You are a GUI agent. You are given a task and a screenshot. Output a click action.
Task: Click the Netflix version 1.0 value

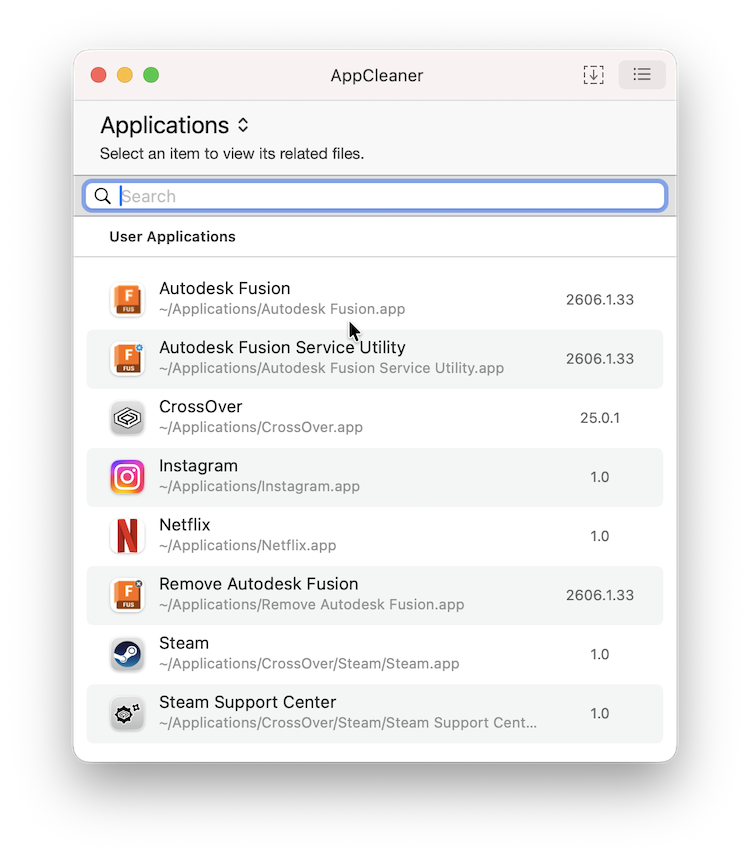600,536
